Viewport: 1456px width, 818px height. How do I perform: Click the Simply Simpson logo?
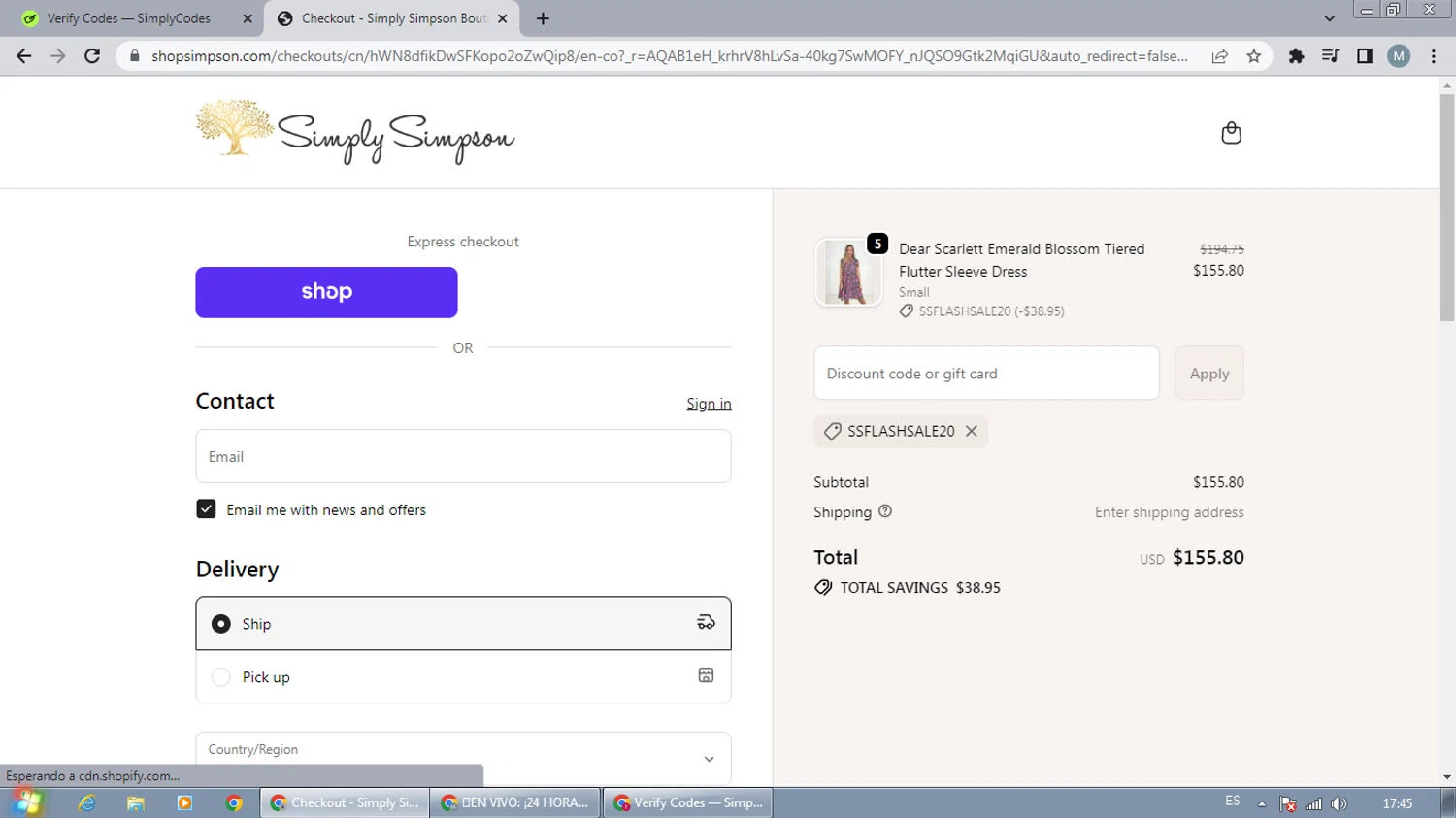tap(355, 132)
